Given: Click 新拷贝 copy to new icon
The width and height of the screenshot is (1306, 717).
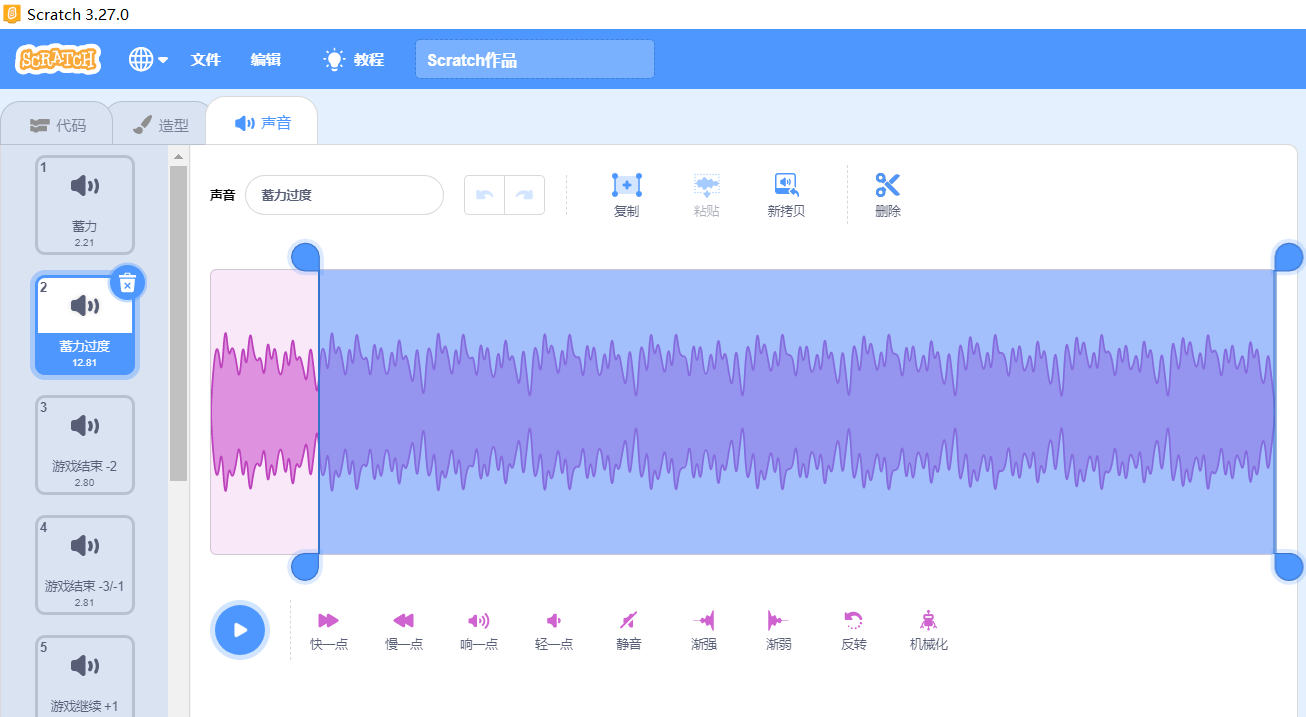Looking at the screenshot, I should point(786,195).
